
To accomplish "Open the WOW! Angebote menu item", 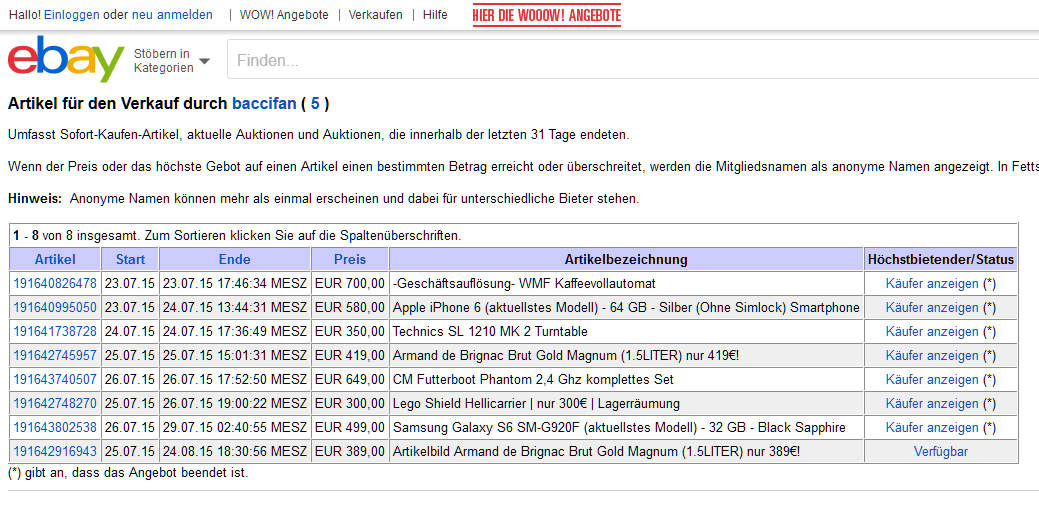I will click(x=284, y=15).
